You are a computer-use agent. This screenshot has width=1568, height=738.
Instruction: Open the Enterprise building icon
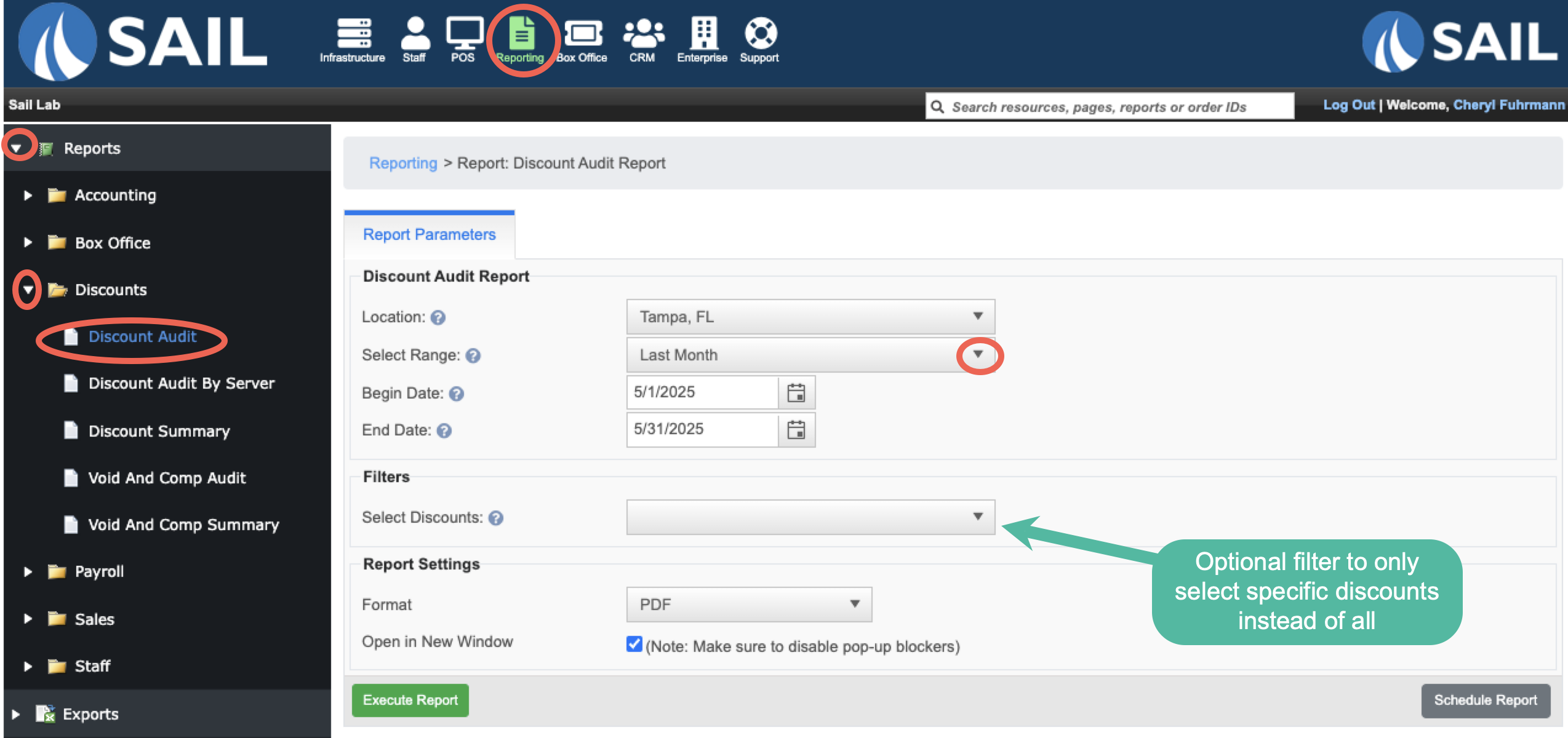[x=703, y=33]
